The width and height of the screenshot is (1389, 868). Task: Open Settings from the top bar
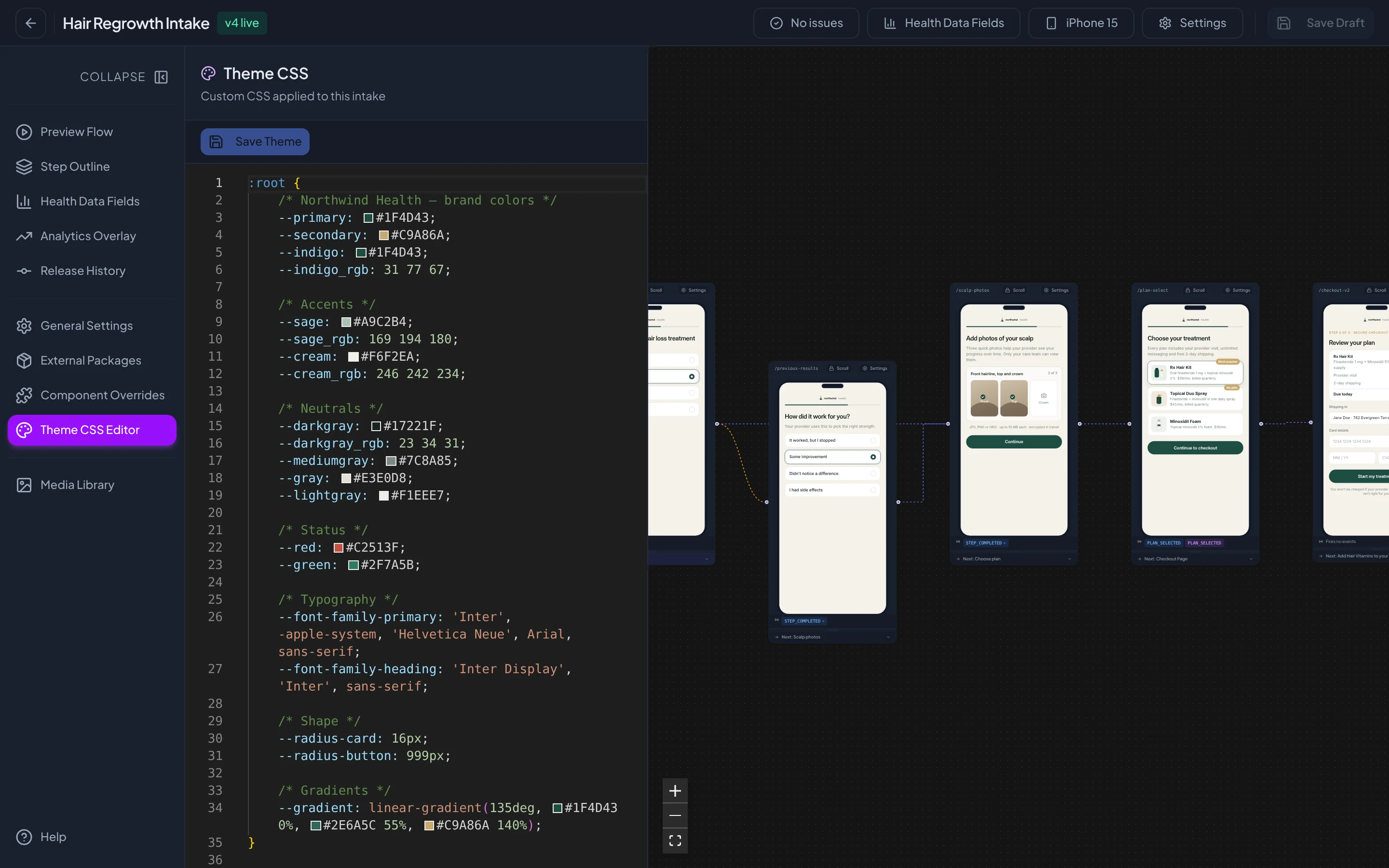tap(1192, 23)
